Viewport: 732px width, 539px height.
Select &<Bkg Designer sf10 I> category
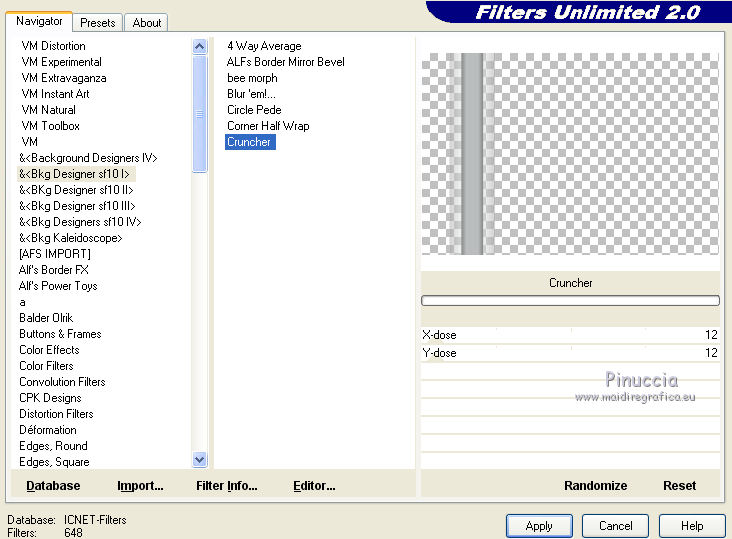(x=74, y=174)
